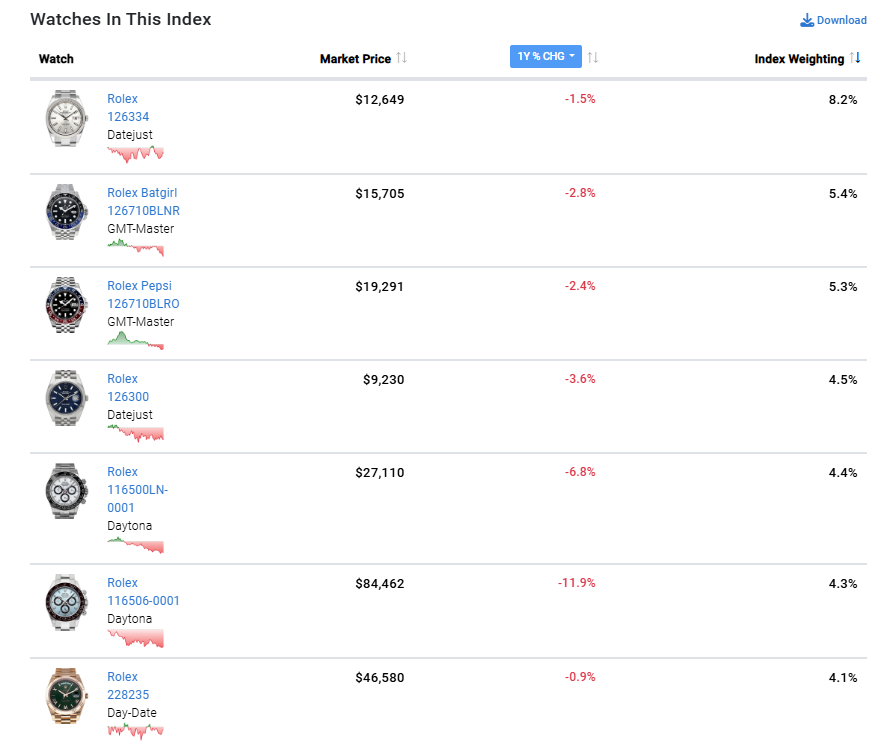This screenshot has width=893, height=743.
Task: Click the Market Price column header
Action: (355, 59)
